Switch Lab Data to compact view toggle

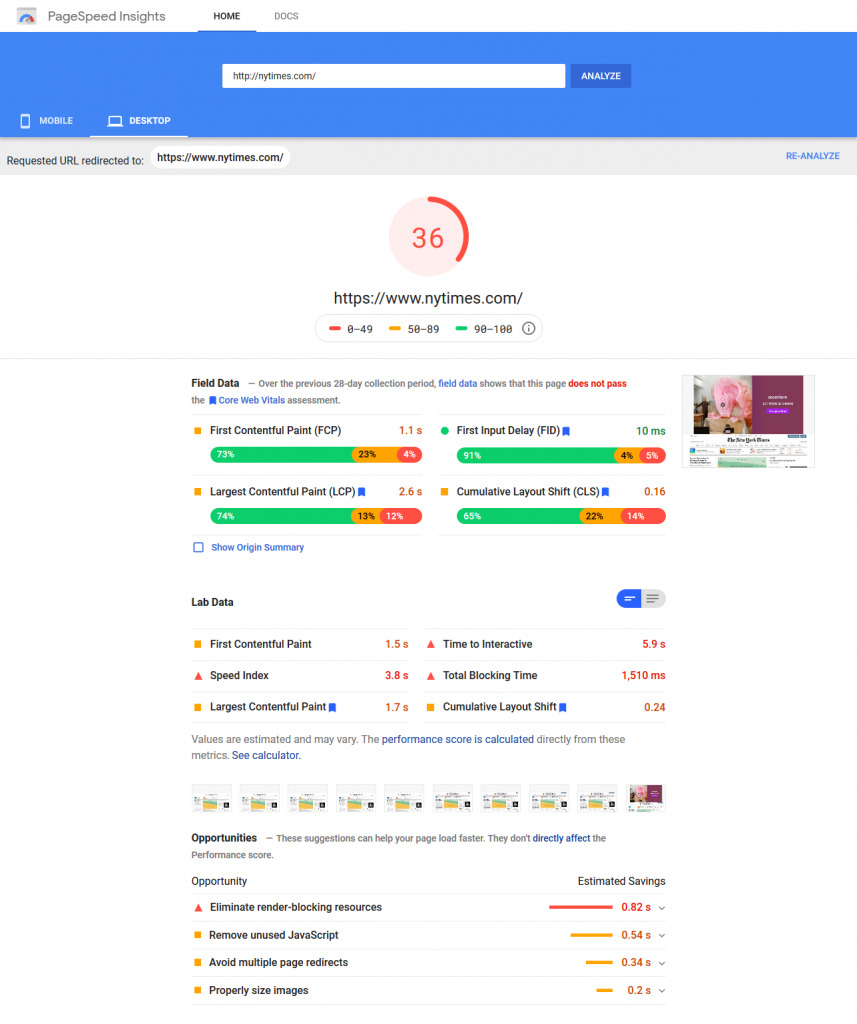(x=629, y=599)
